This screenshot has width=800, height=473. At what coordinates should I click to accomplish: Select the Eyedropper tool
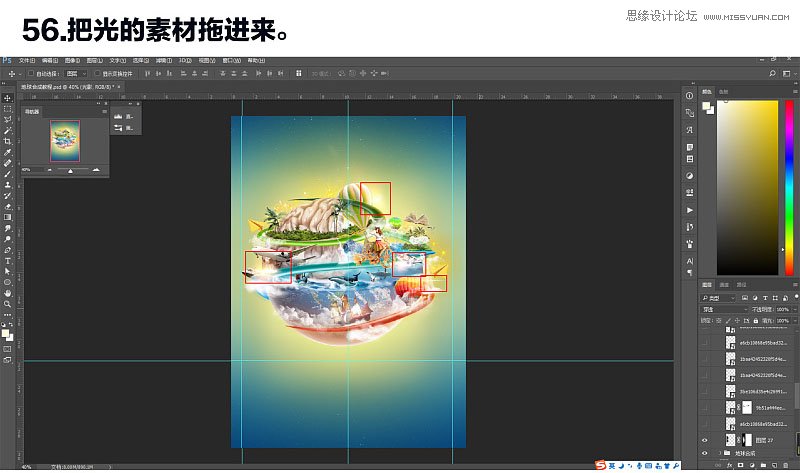pyautogui.click(x=8, y=152)
